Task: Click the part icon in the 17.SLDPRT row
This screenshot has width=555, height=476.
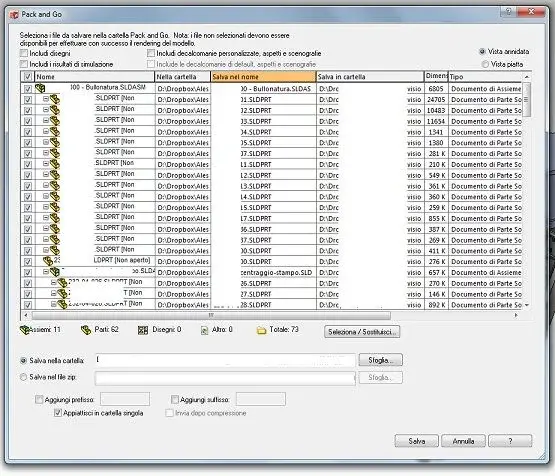Action: (55, 218)
